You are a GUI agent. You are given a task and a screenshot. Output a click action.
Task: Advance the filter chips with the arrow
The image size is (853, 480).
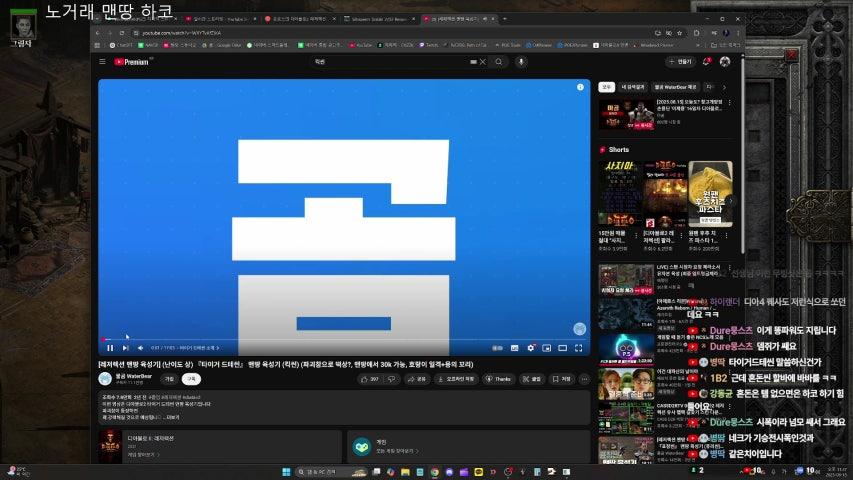point(724,87)
